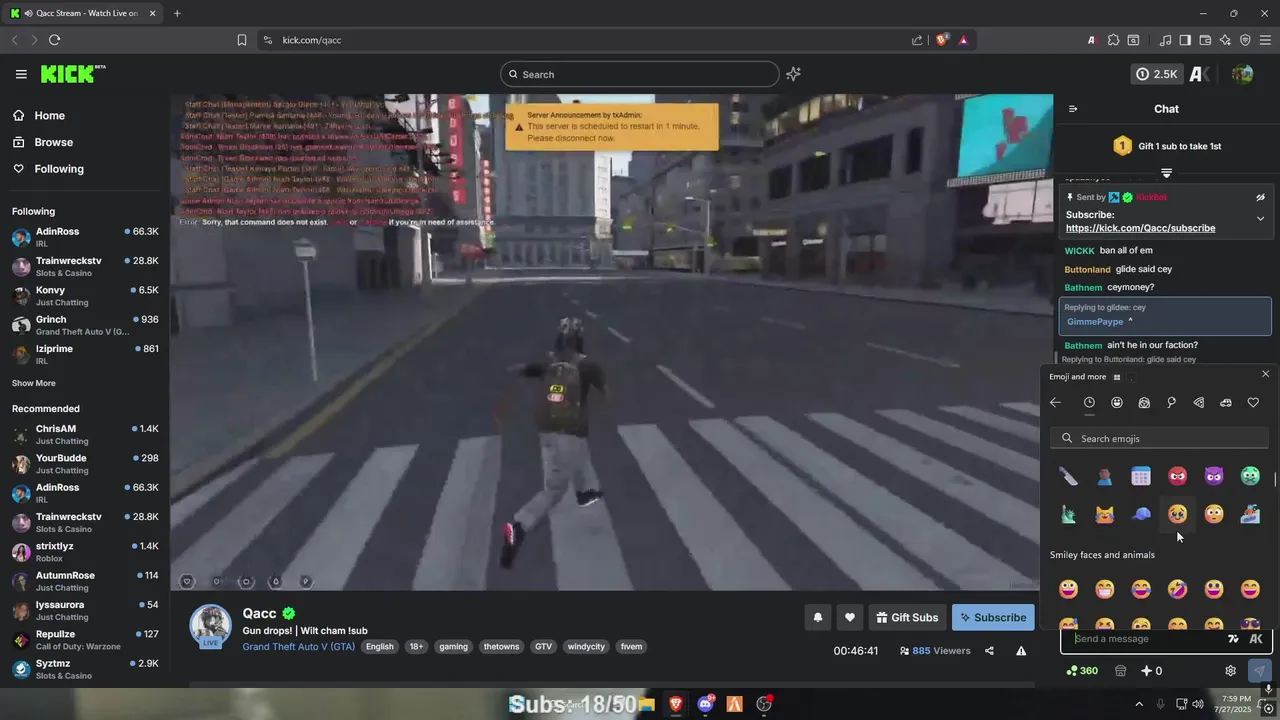Bookmark this page with bookmark icon
The width and height of the screenshot is (1280, 720).
[242, 40]
